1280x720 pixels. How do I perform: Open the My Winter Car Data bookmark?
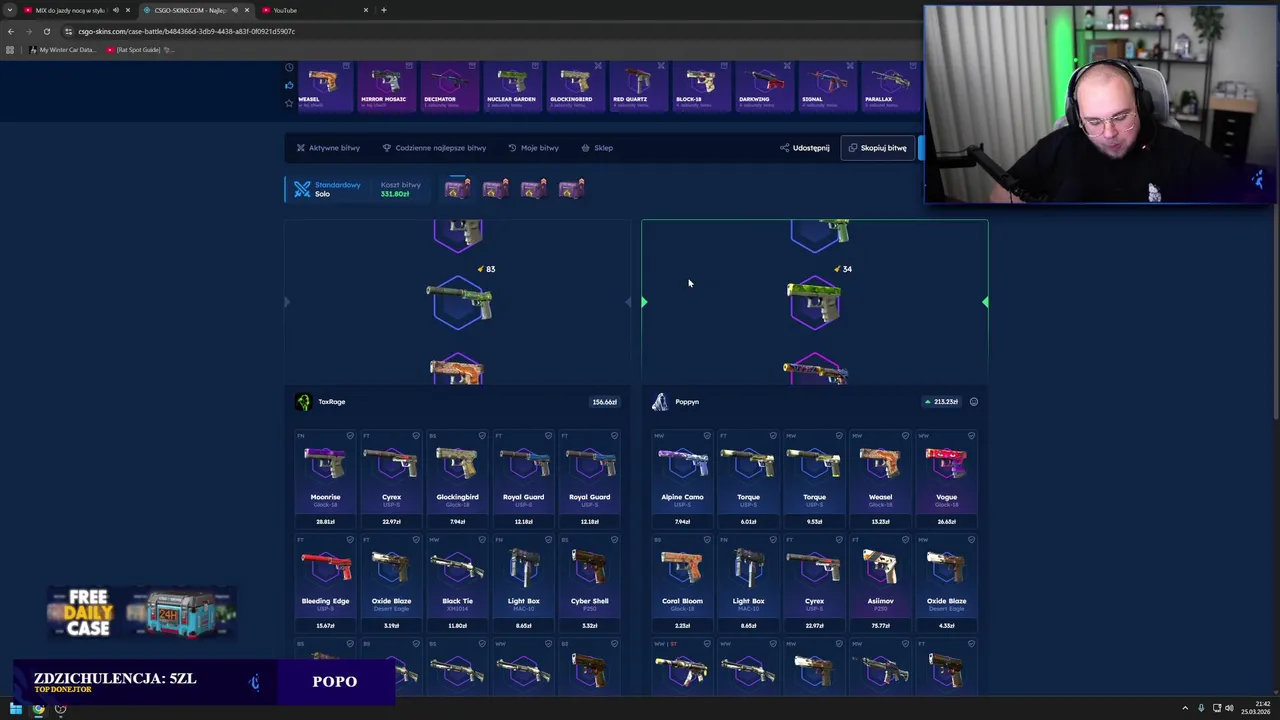click(63, 50)
